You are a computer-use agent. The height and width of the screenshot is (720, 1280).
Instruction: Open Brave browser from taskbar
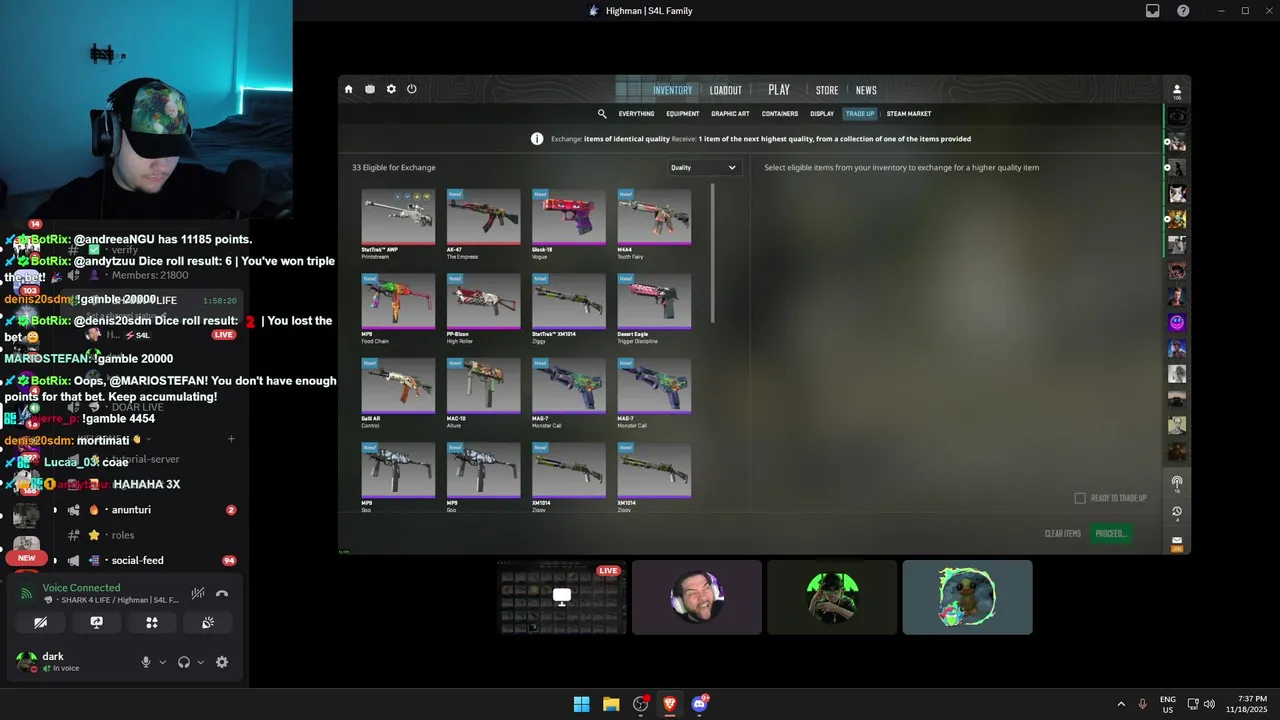(x=670, y=704)
